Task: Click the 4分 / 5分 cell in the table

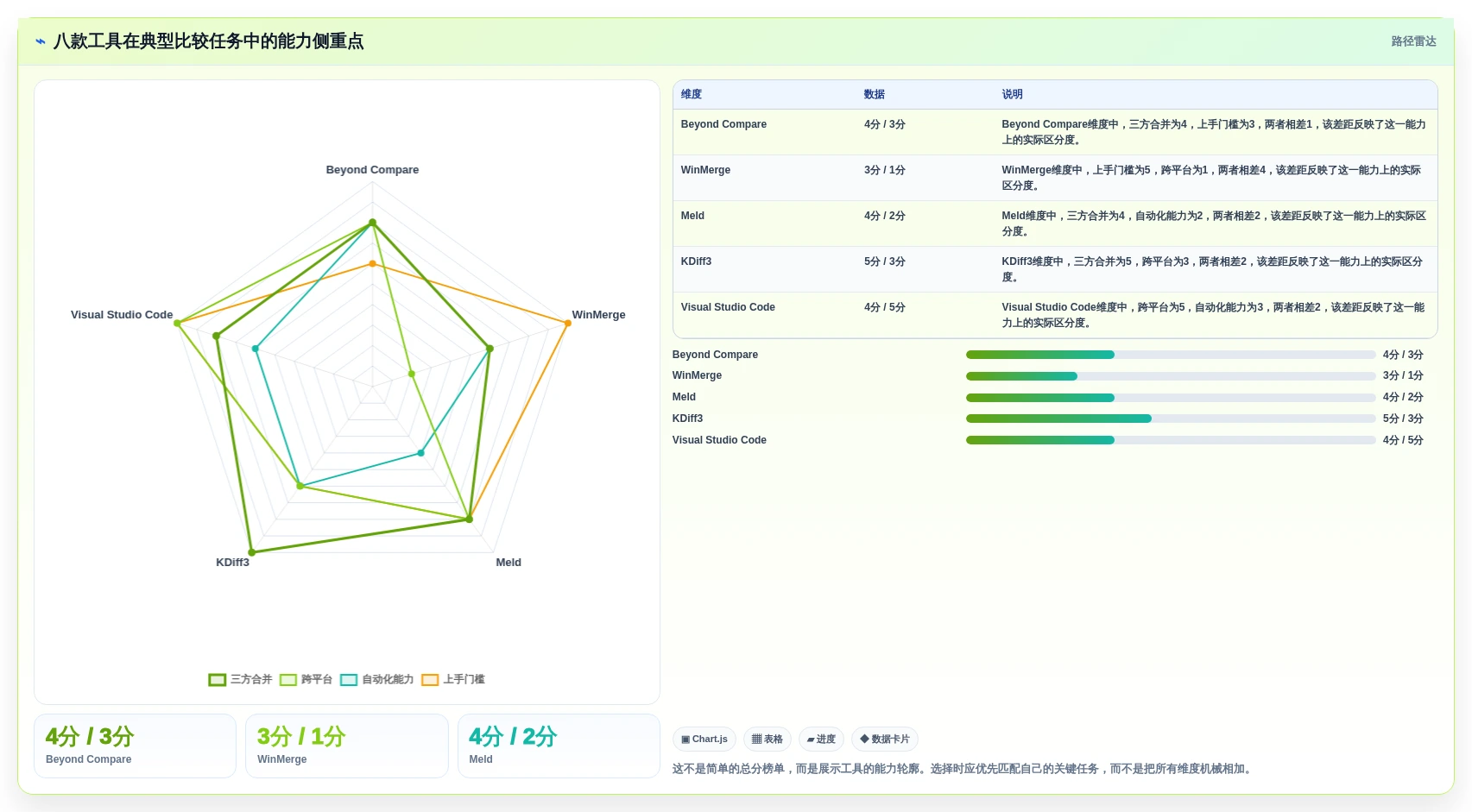Action: pos(885,307)
